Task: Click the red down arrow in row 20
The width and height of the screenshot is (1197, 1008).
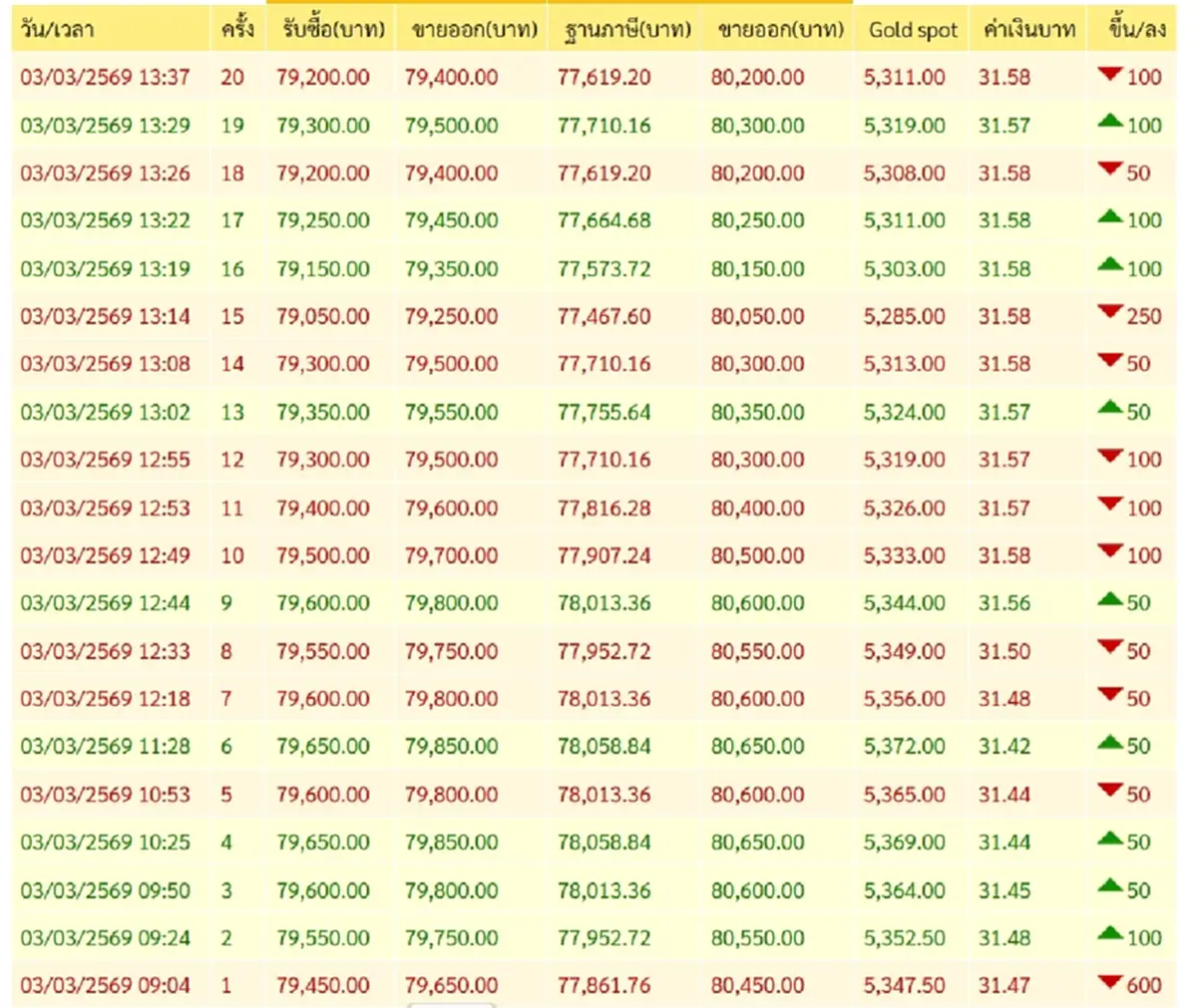Action: [x=1109, y=75]
